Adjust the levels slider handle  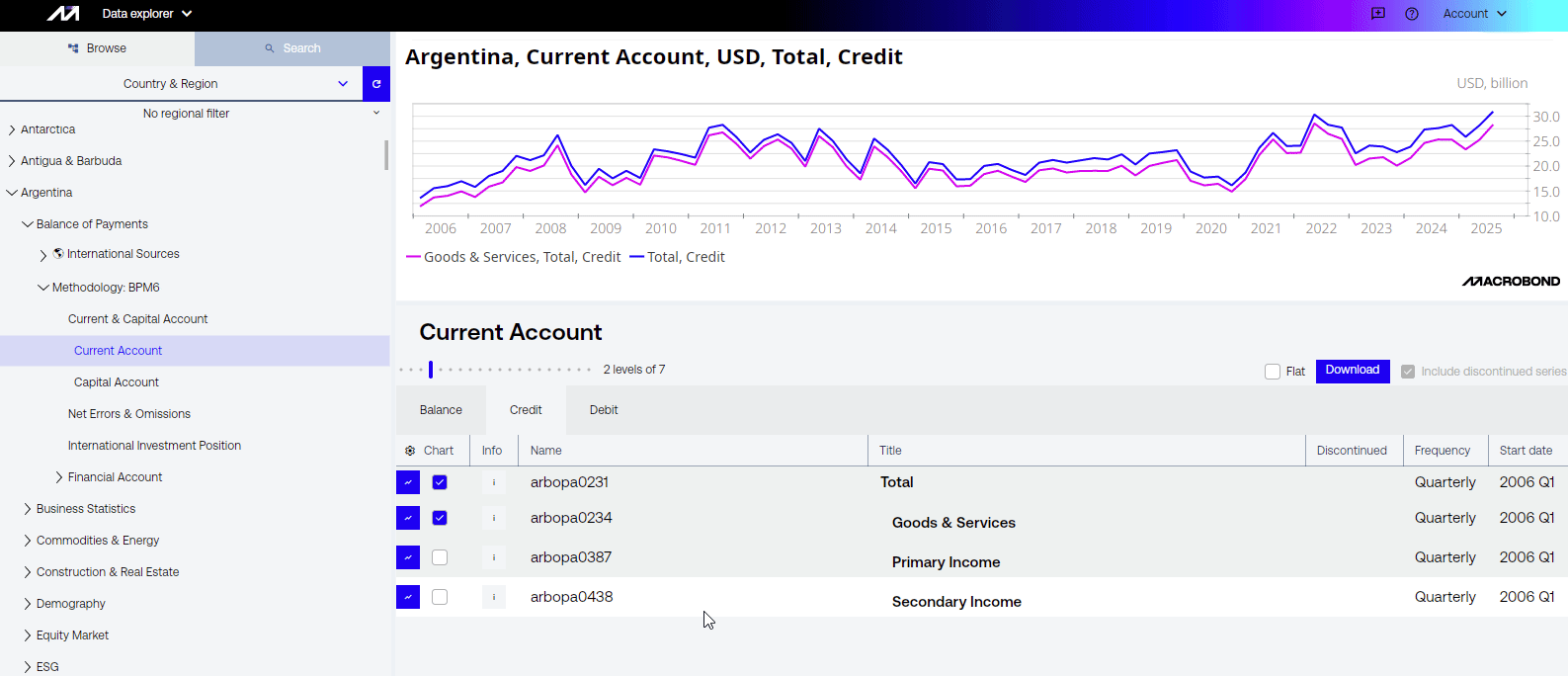pyautogui.click(x=431, y=370)
